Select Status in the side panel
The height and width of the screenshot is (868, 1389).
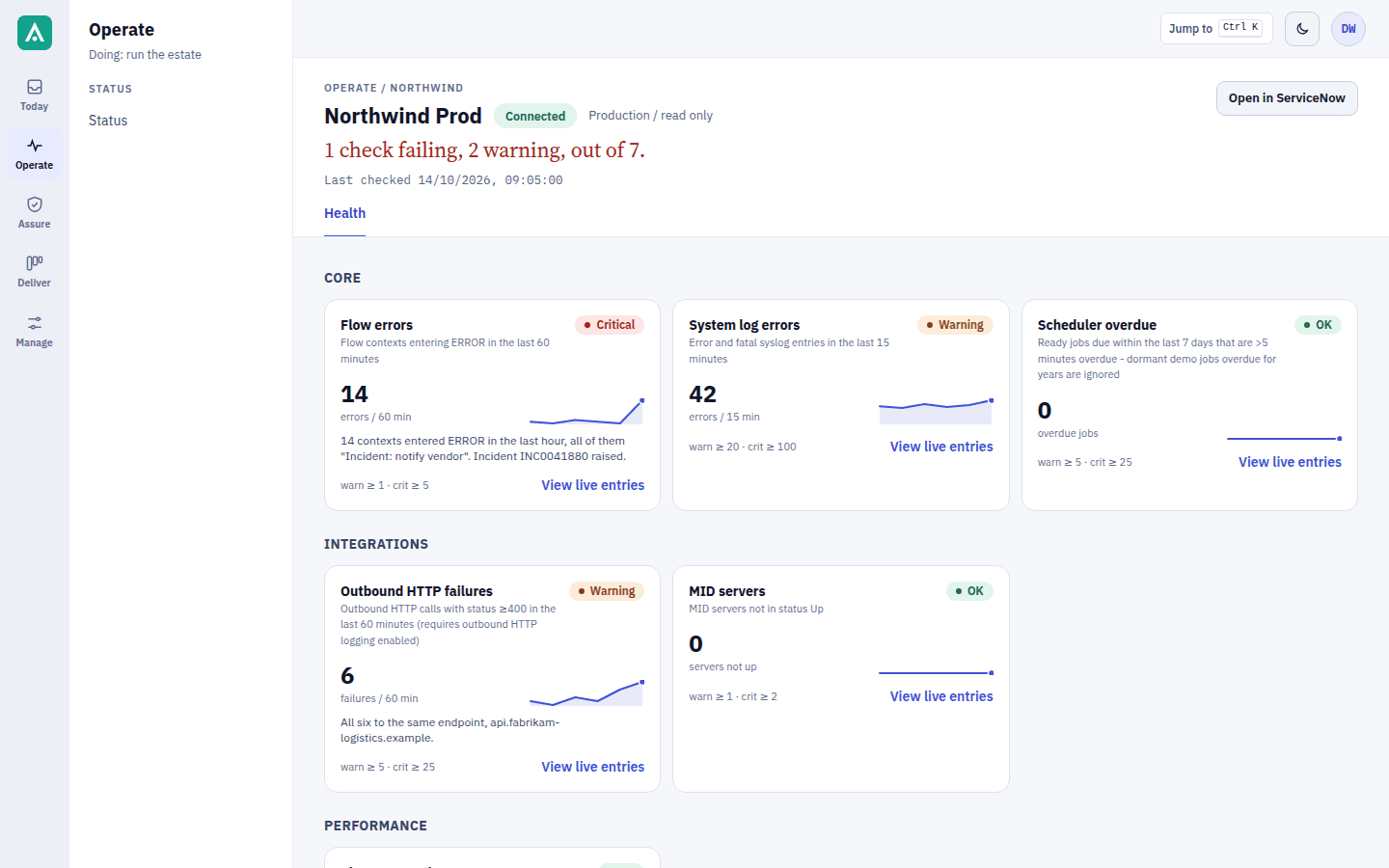(108, 121)
